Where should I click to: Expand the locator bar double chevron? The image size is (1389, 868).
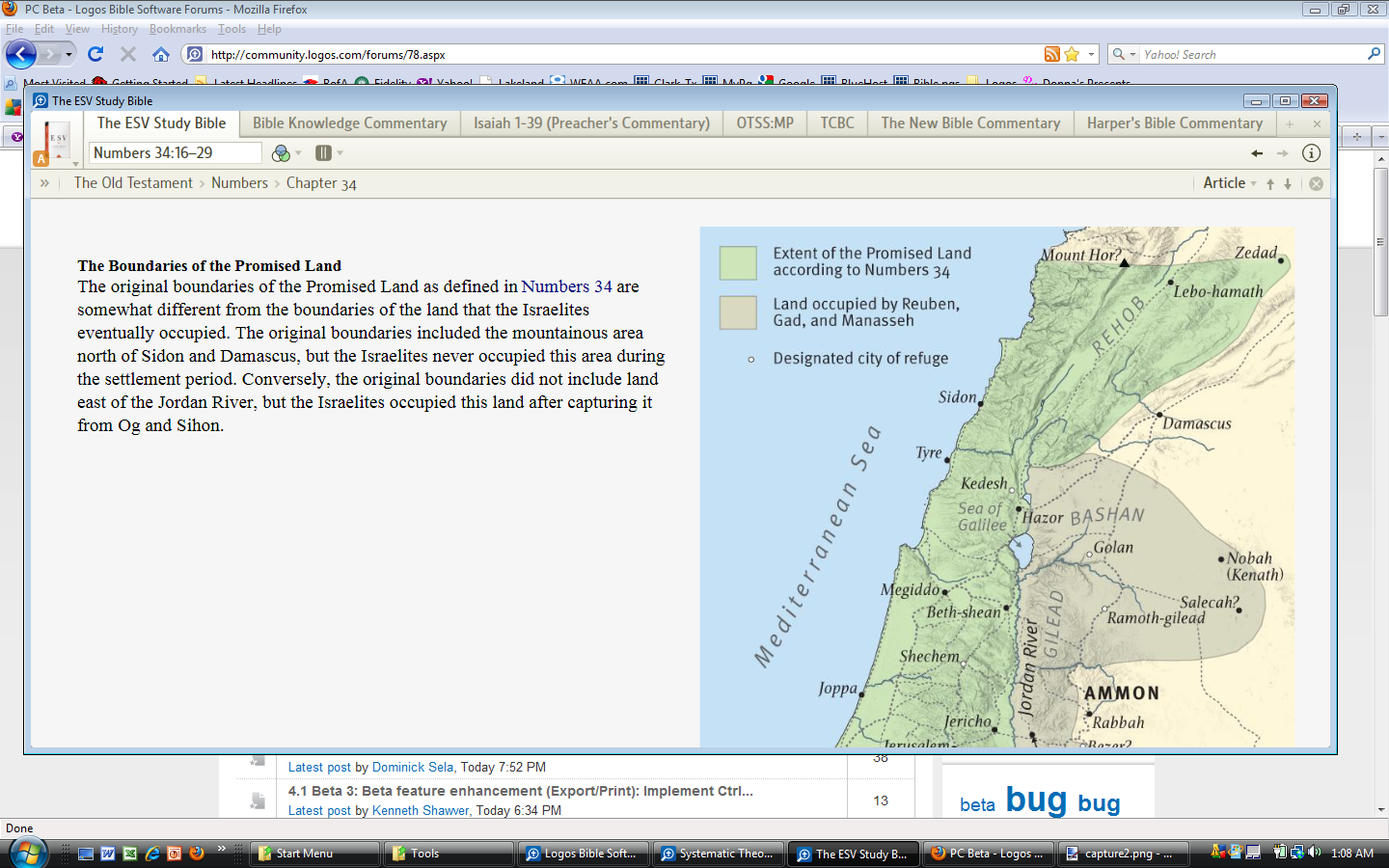click(44, 183)
